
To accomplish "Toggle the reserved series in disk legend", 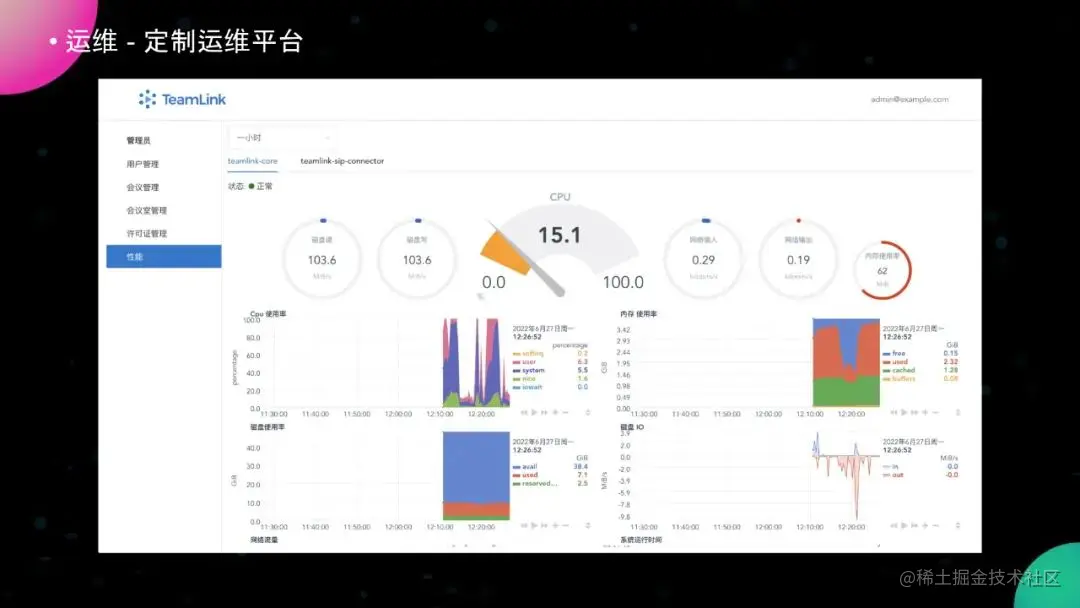I will [537, 483].
